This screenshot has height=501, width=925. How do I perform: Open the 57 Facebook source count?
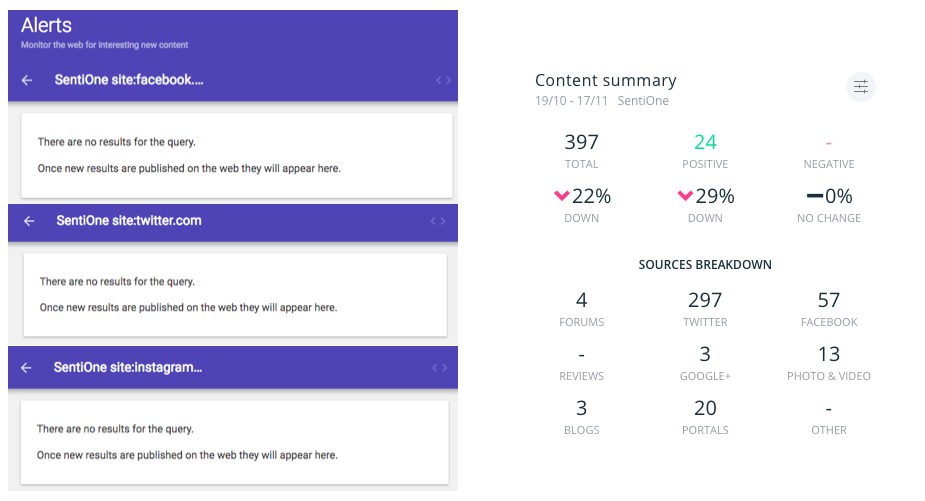(829, 300)
